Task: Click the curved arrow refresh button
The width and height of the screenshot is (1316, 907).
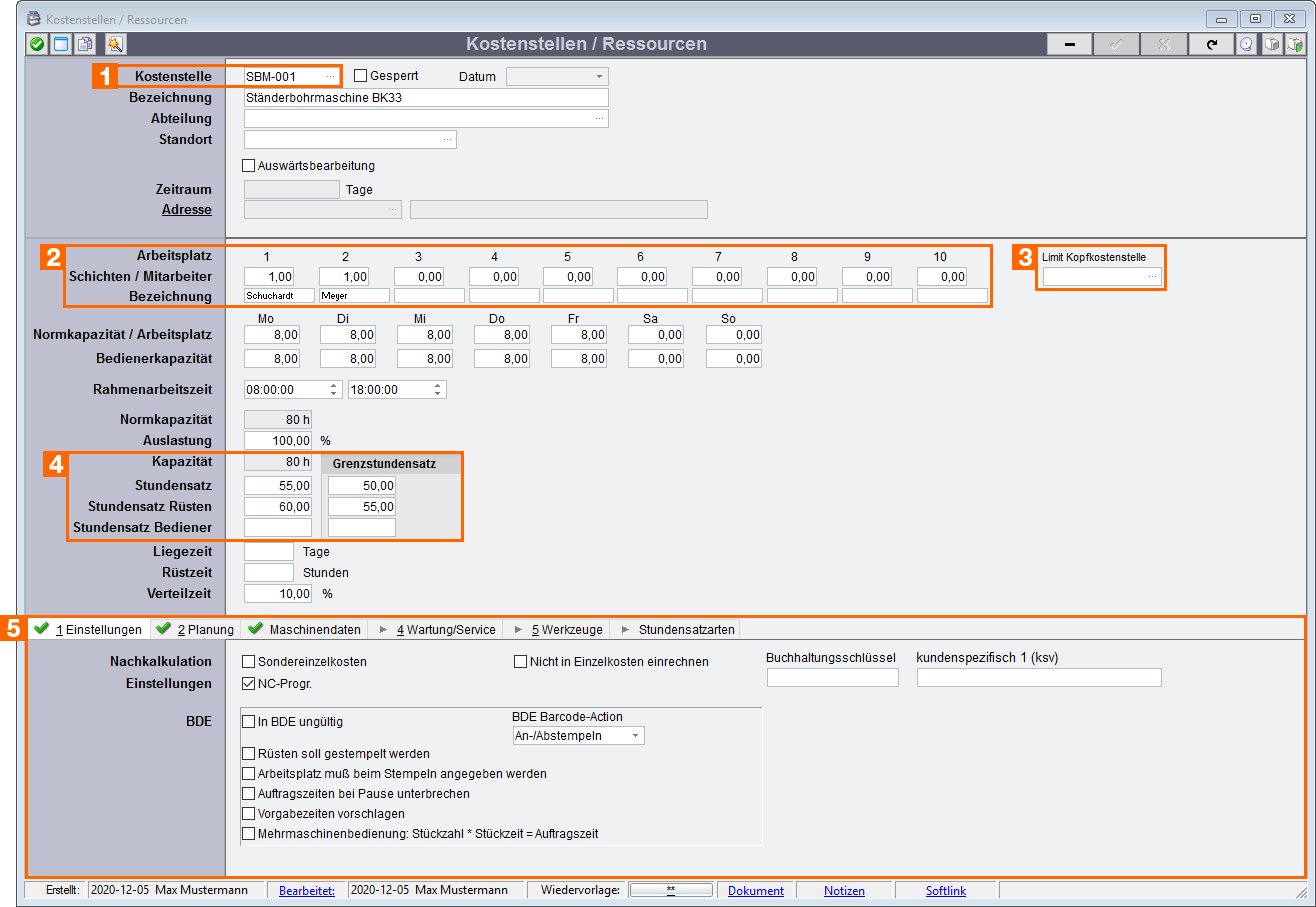Action: point(1212,44)
